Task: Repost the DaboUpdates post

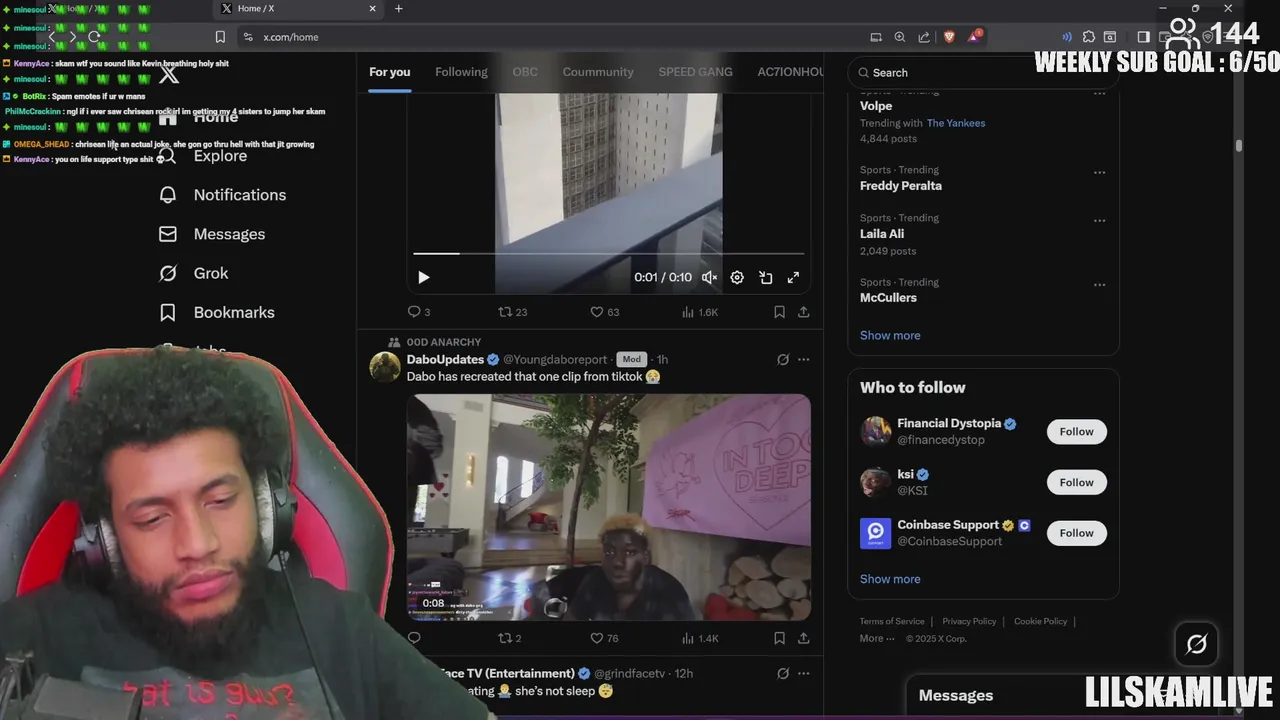Action: point(509,638)
